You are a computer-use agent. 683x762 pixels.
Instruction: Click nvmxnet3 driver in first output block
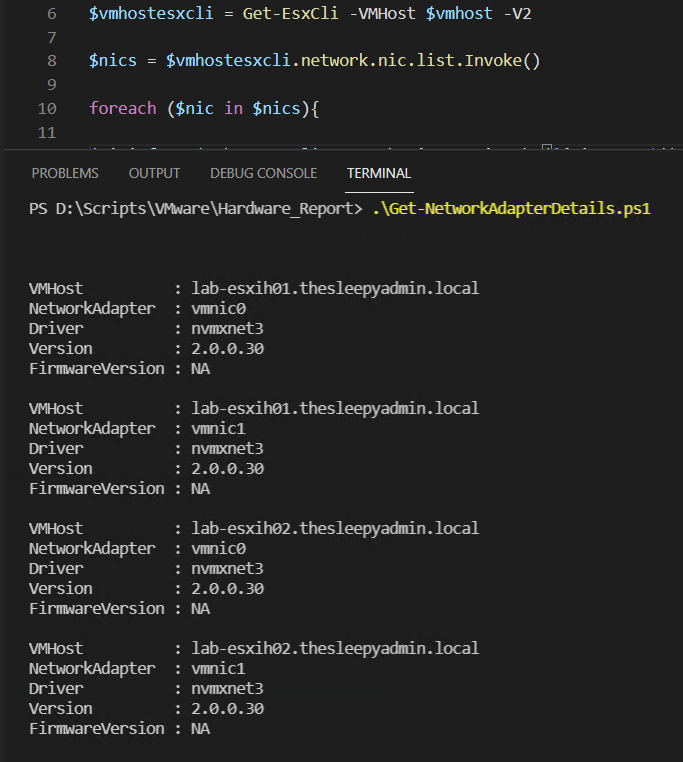227,328
